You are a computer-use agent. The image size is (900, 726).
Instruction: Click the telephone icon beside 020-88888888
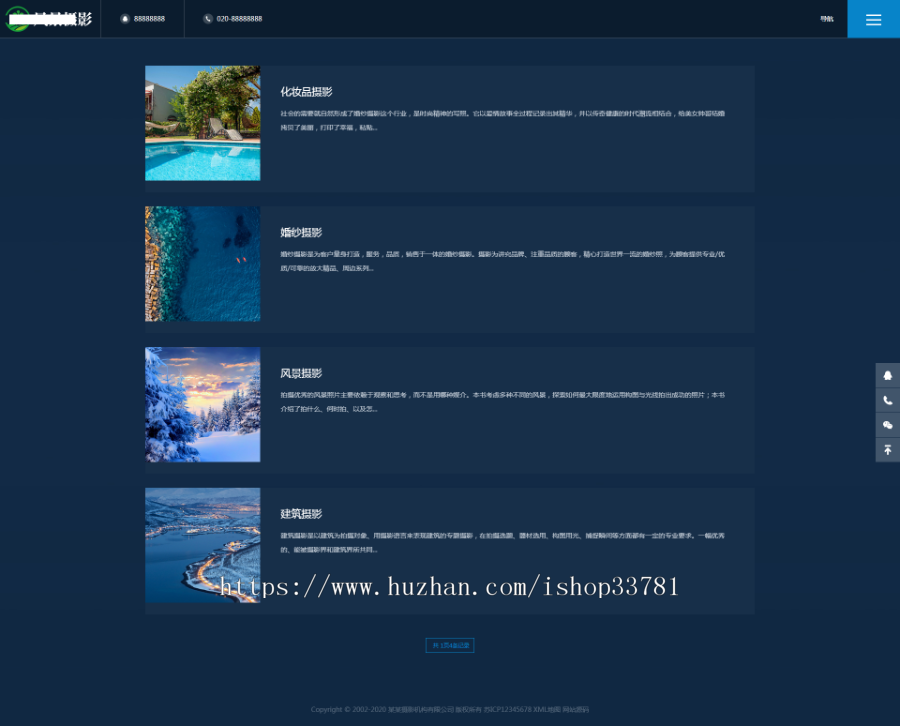tap(209, 18)
